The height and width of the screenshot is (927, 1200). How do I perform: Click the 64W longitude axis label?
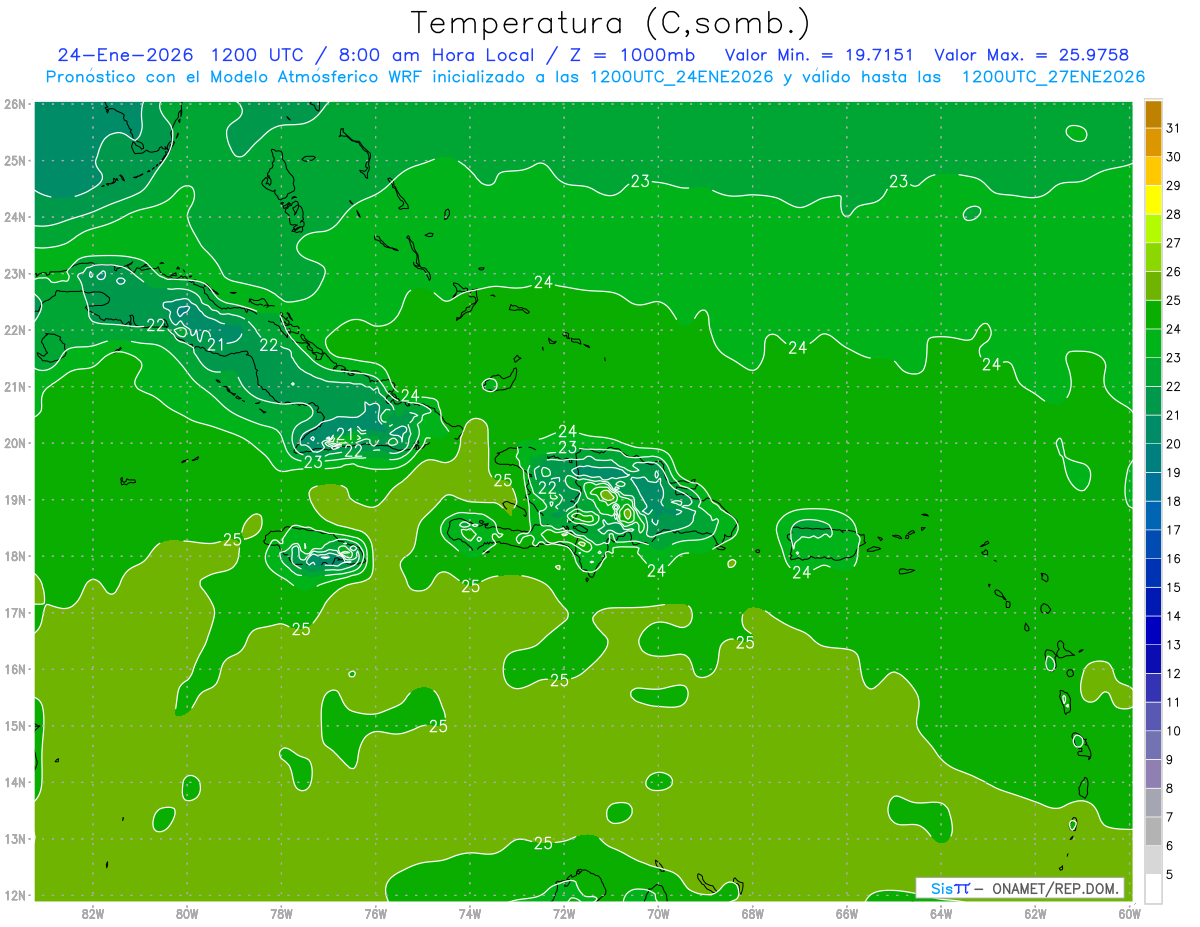[x=941, y=913]
